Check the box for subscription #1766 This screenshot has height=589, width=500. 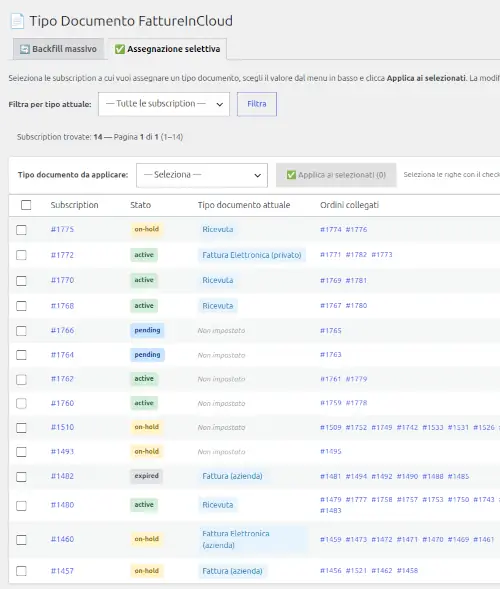click(x=21, y=331)
